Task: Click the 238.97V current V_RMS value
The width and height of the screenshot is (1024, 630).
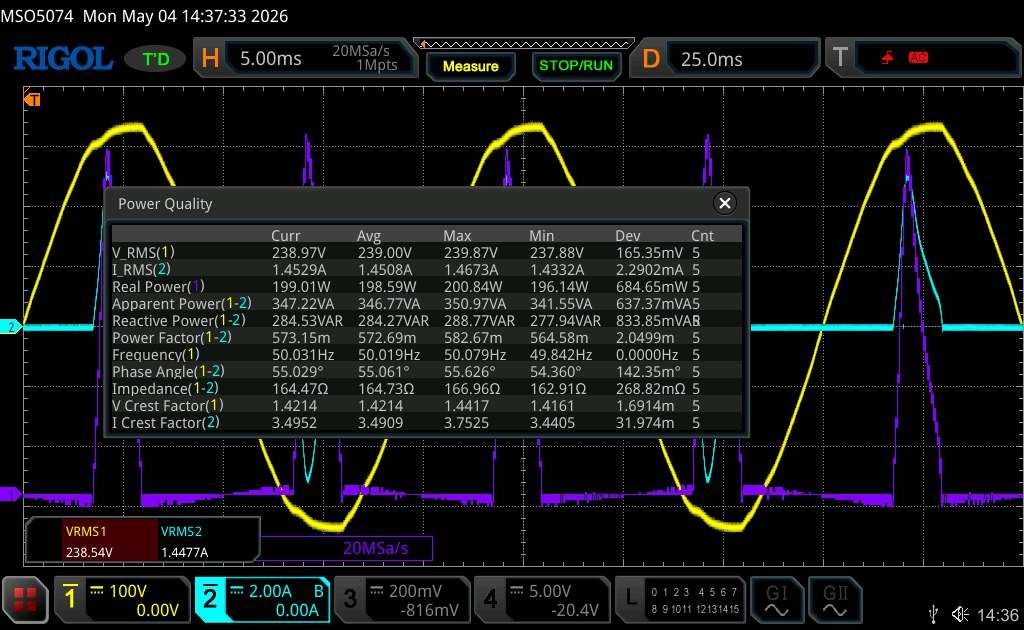Action: click(298, 252)
